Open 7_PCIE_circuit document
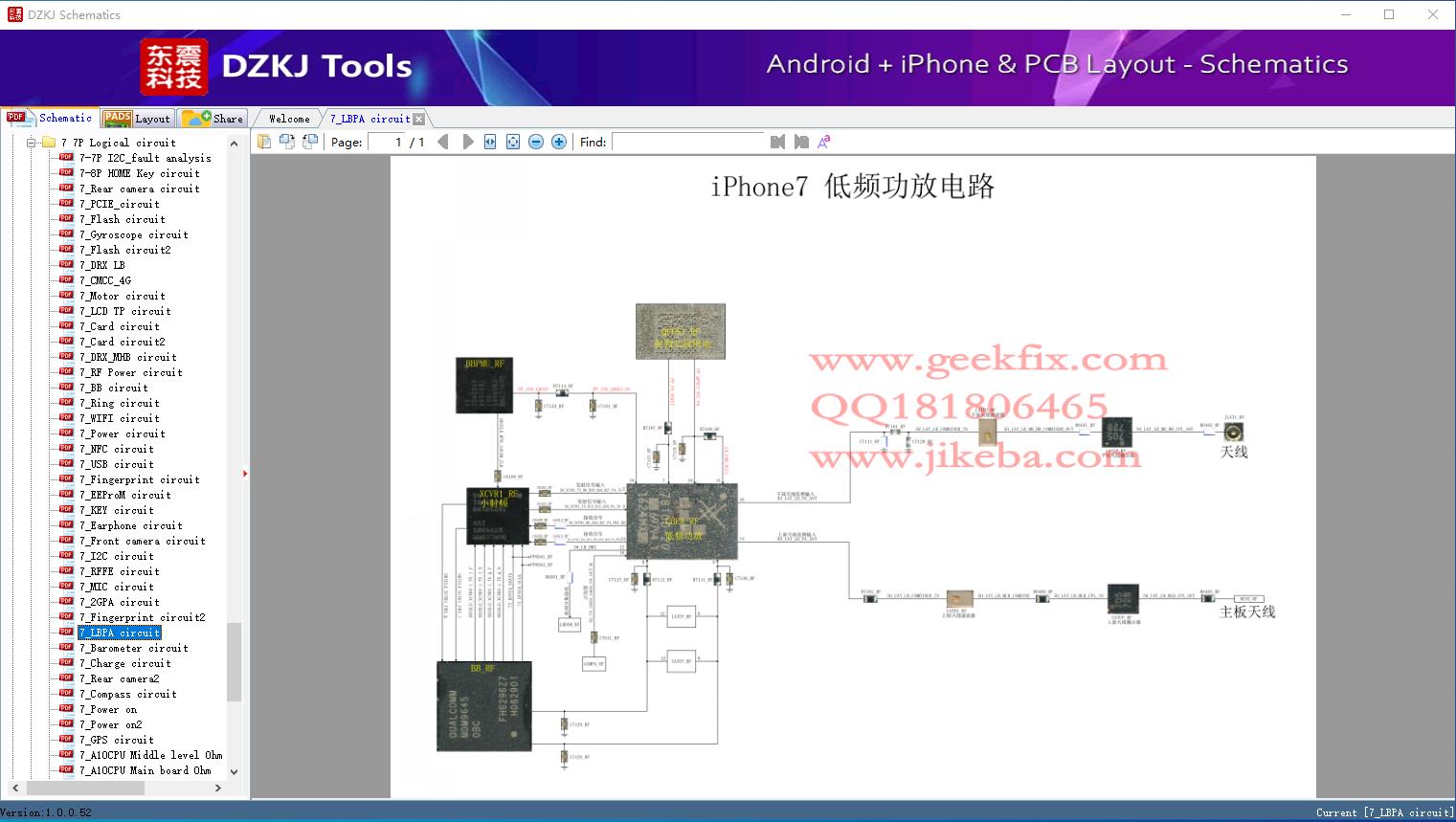Viewport: 1456px width, 822px height. click(x=120, y=204)
